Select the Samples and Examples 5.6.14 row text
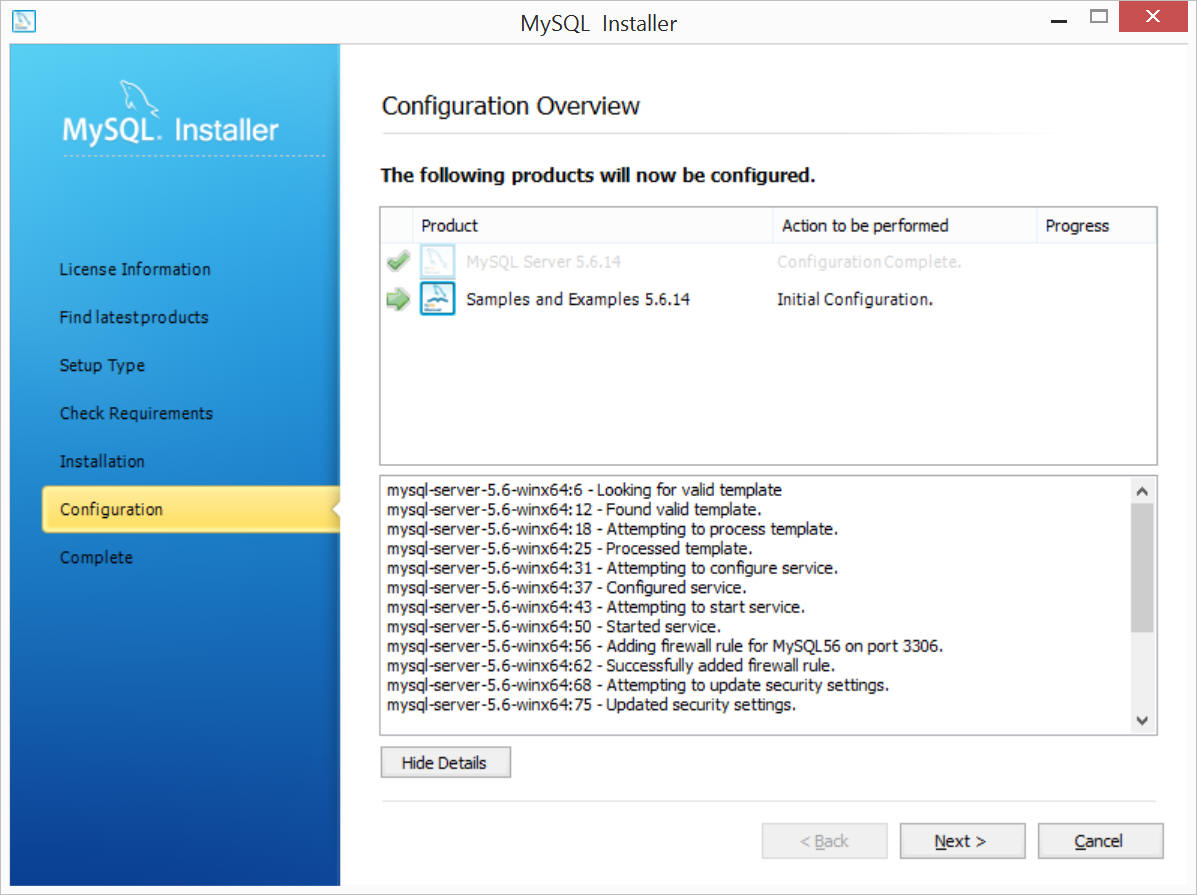Viewport: 1197px width, 895px height. point(578,299)
